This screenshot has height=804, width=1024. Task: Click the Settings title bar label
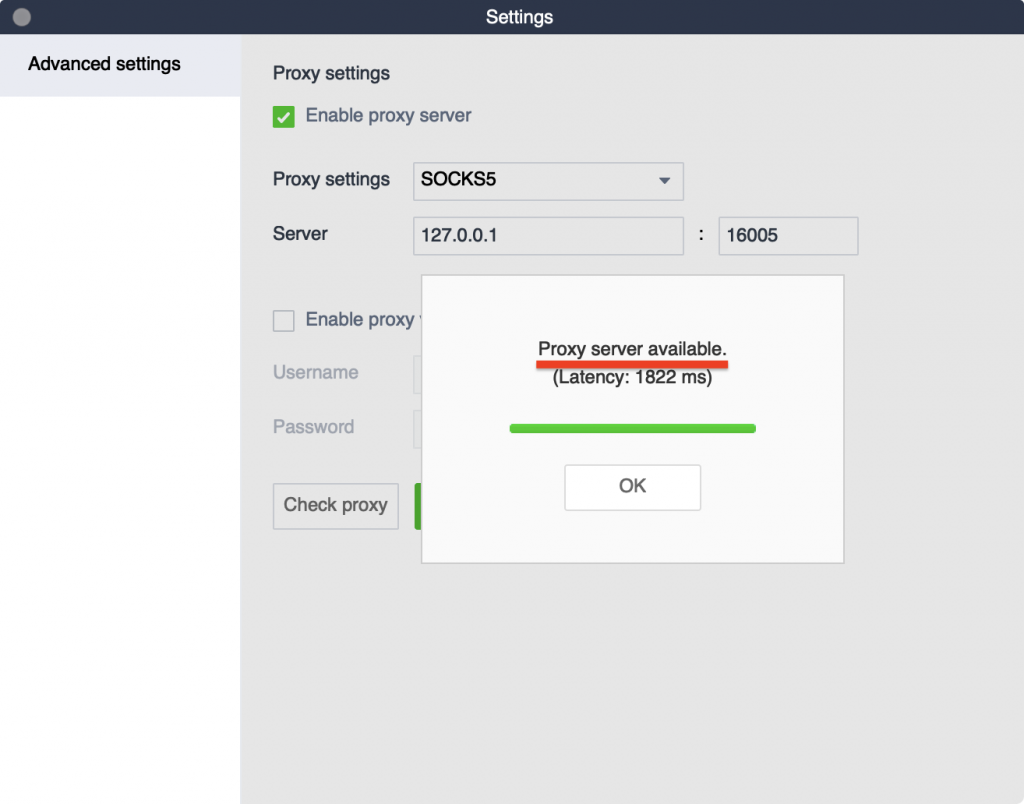click(x=519, y=16)
